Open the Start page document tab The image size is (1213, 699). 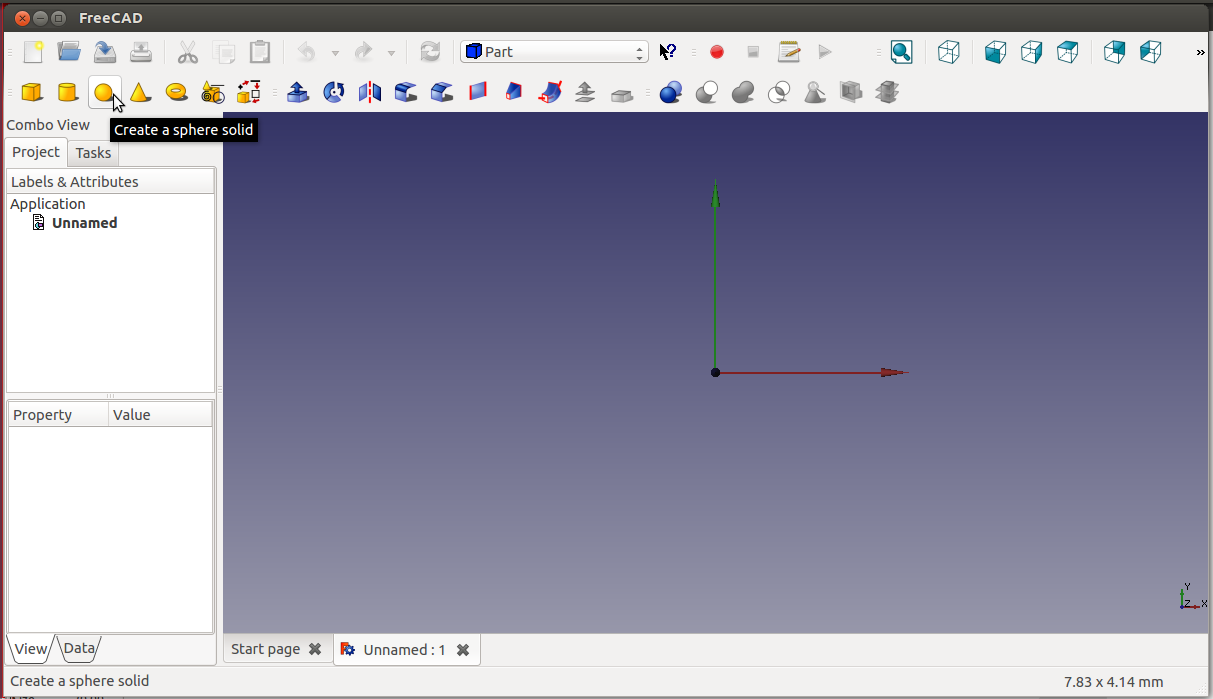click(x=265, y=649)
